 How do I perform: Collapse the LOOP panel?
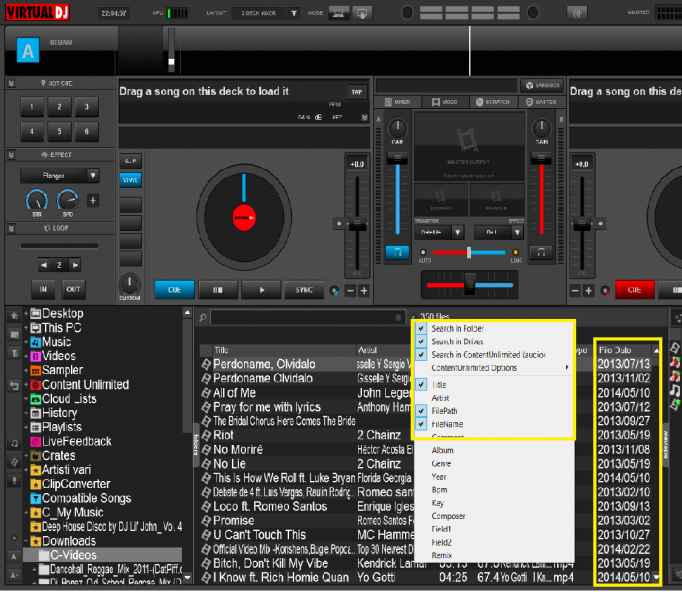[x=11, y=228]
